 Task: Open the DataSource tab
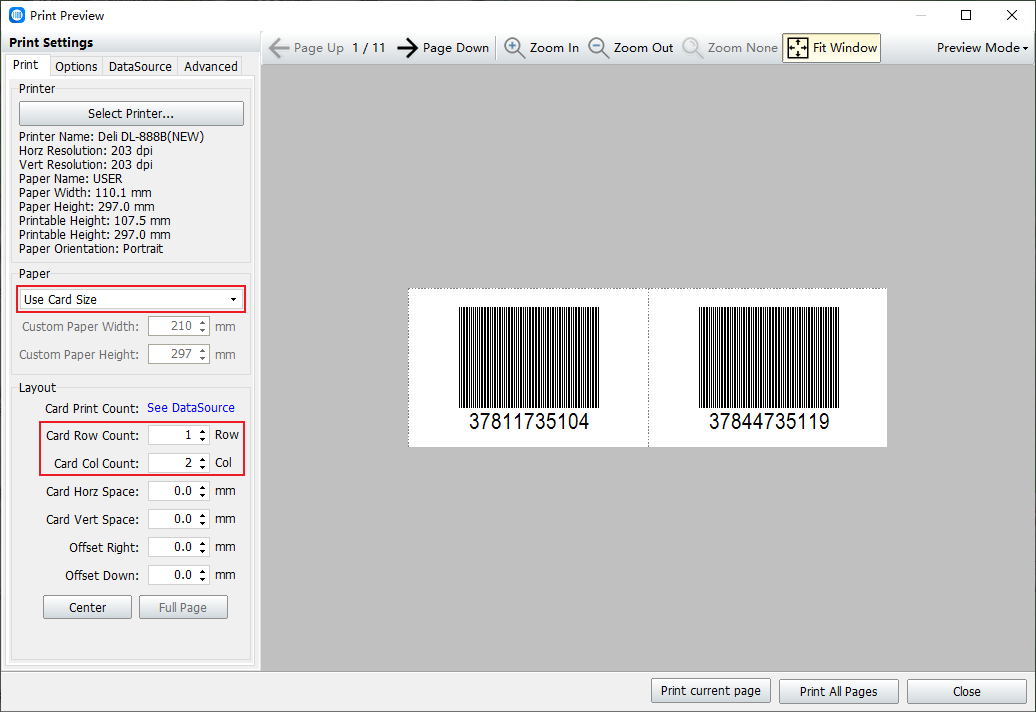(140, 66)
